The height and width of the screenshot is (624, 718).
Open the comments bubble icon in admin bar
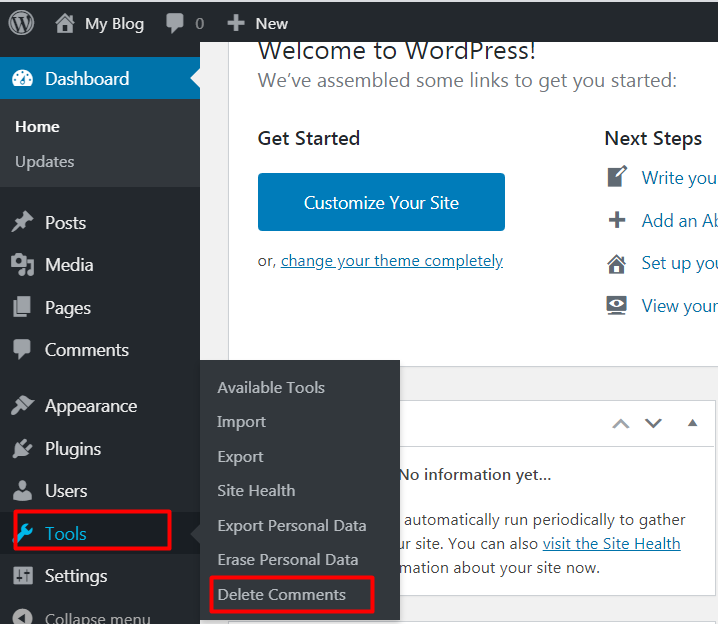click(x=174, y=23)
